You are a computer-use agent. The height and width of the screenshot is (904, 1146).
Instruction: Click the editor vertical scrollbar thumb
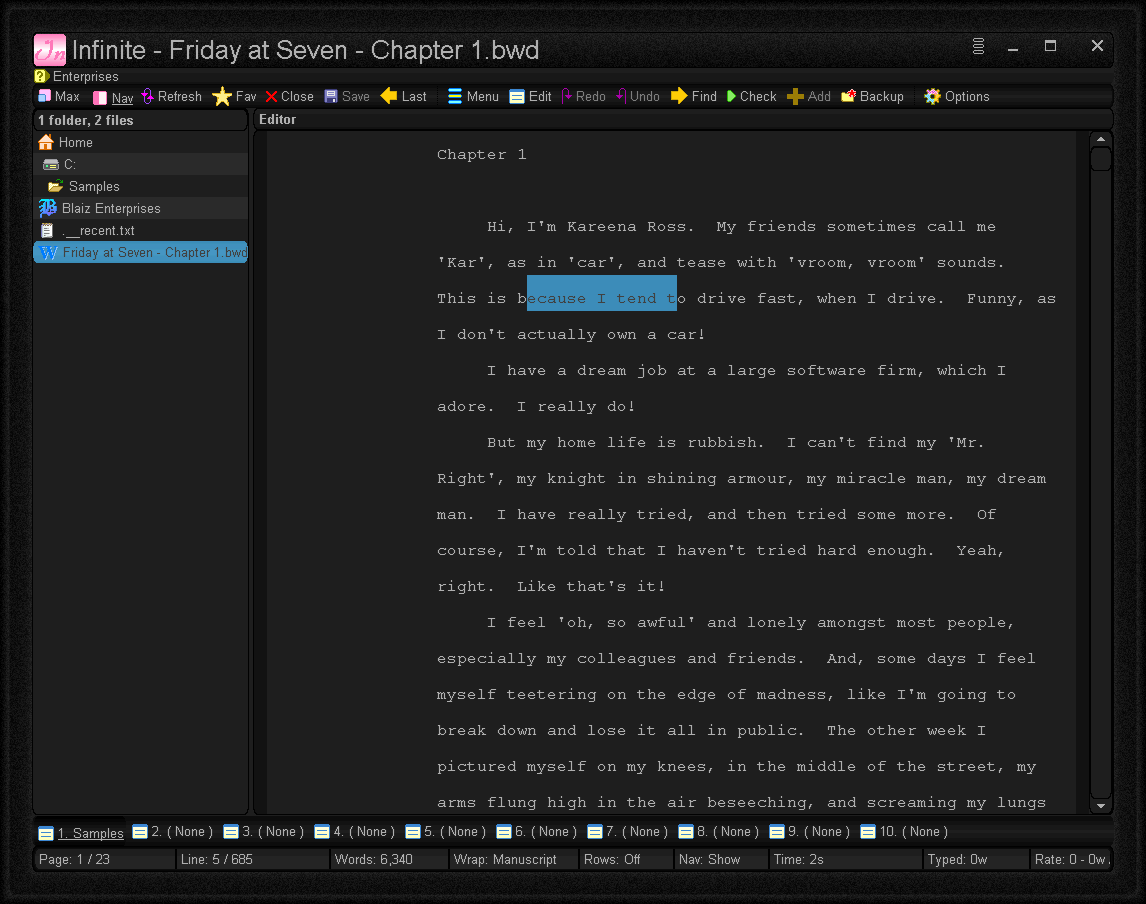1101,159
